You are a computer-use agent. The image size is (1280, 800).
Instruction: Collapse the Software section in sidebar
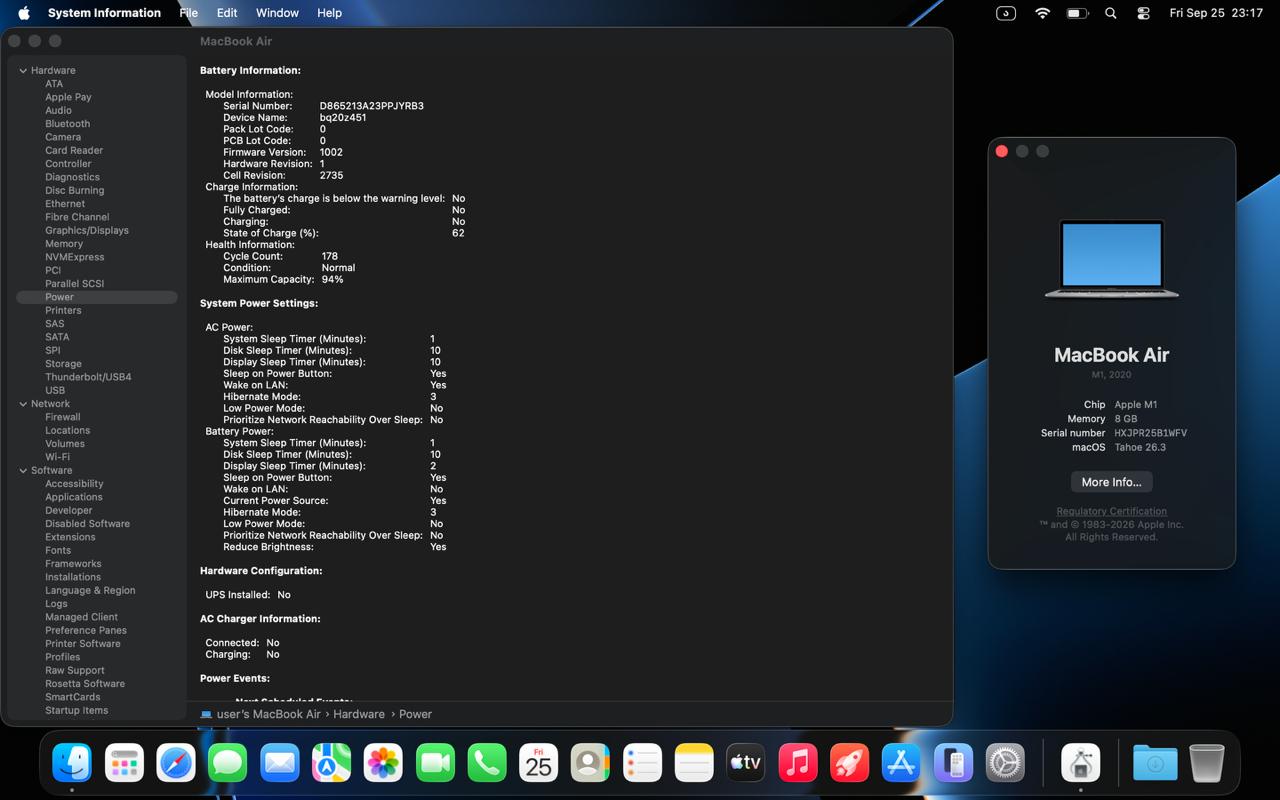click(23, 471)
